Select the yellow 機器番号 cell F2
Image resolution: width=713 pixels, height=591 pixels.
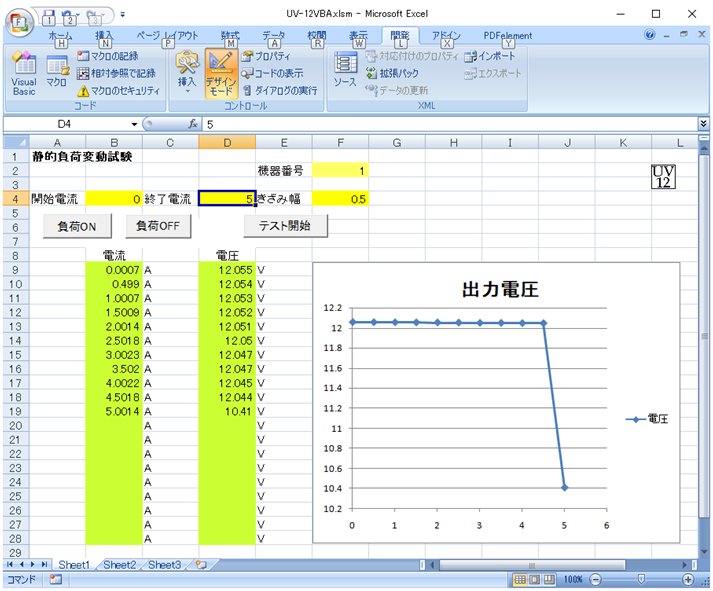[x=340, y=171]
